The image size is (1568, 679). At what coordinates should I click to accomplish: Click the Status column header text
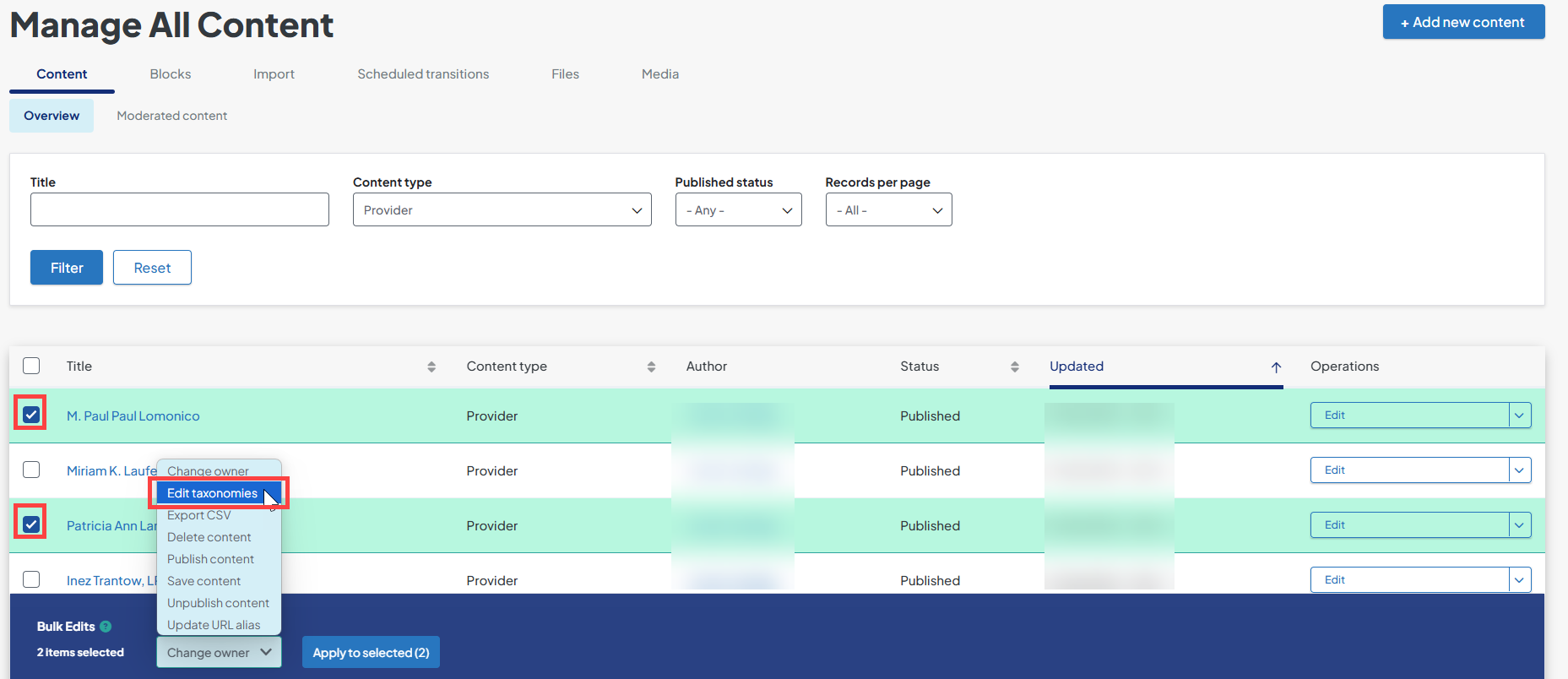[x=920, y=367]
